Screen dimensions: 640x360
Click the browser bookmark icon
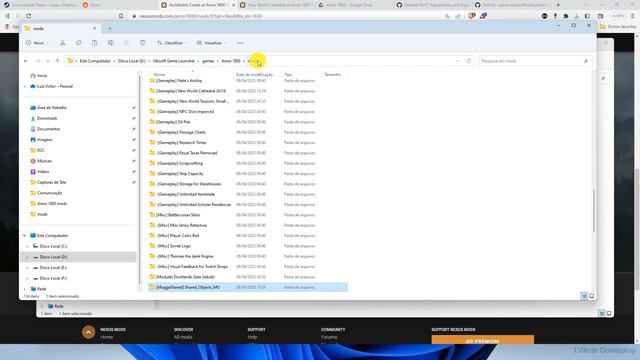point(121,16)
